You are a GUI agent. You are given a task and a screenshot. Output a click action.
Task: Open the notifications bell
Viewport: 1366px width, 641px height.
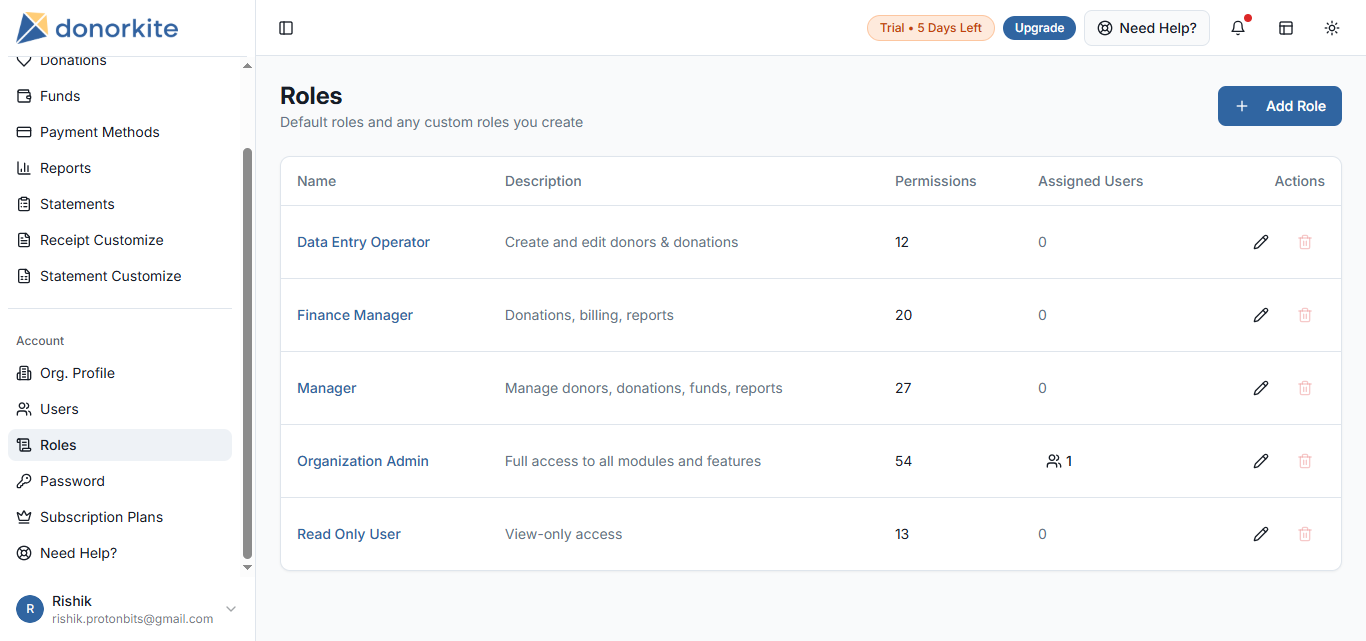(x=1238, y=28)
